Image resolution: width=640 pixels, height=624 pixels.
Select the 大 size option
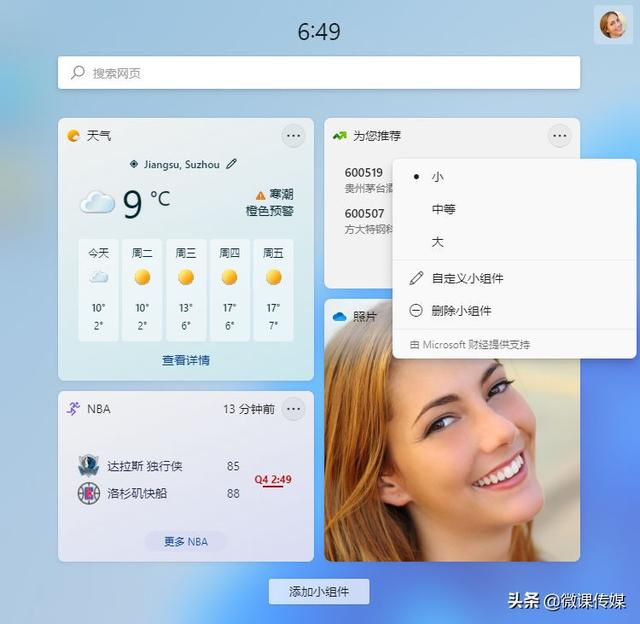point(514,242)
